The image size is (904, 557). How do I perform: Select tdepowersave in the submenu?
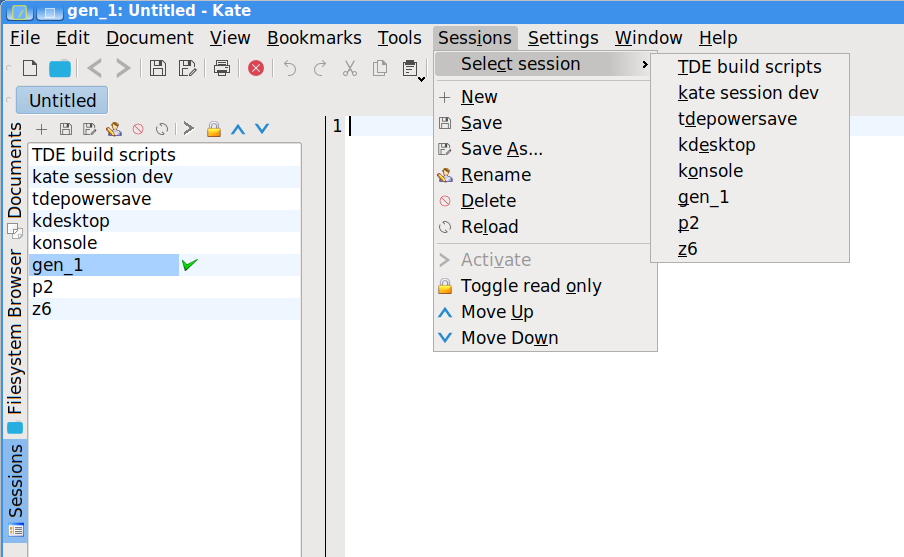point(750,119)
